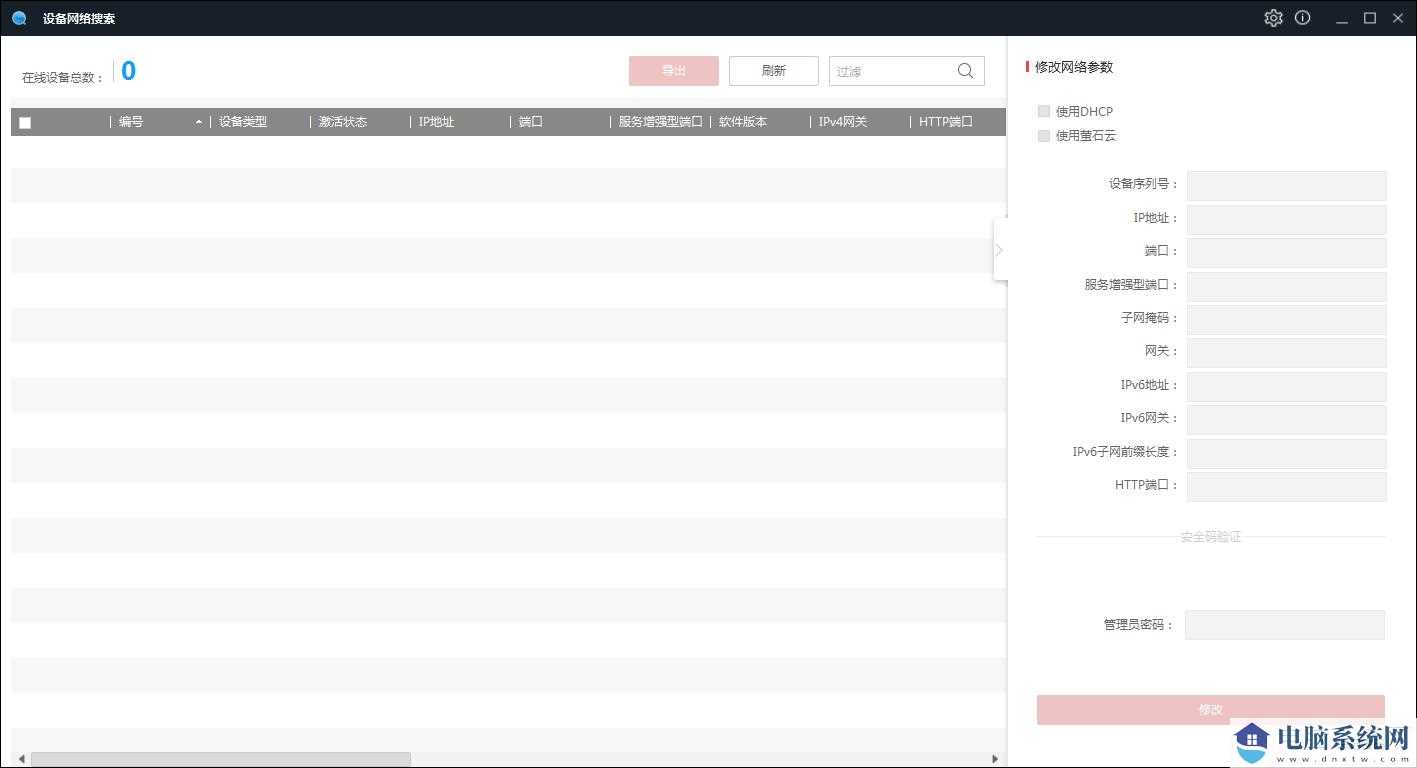Screen dimensions: 1417x768
Task: Enable the 使用萤石云 checkbox
Action: (1044, 135)
